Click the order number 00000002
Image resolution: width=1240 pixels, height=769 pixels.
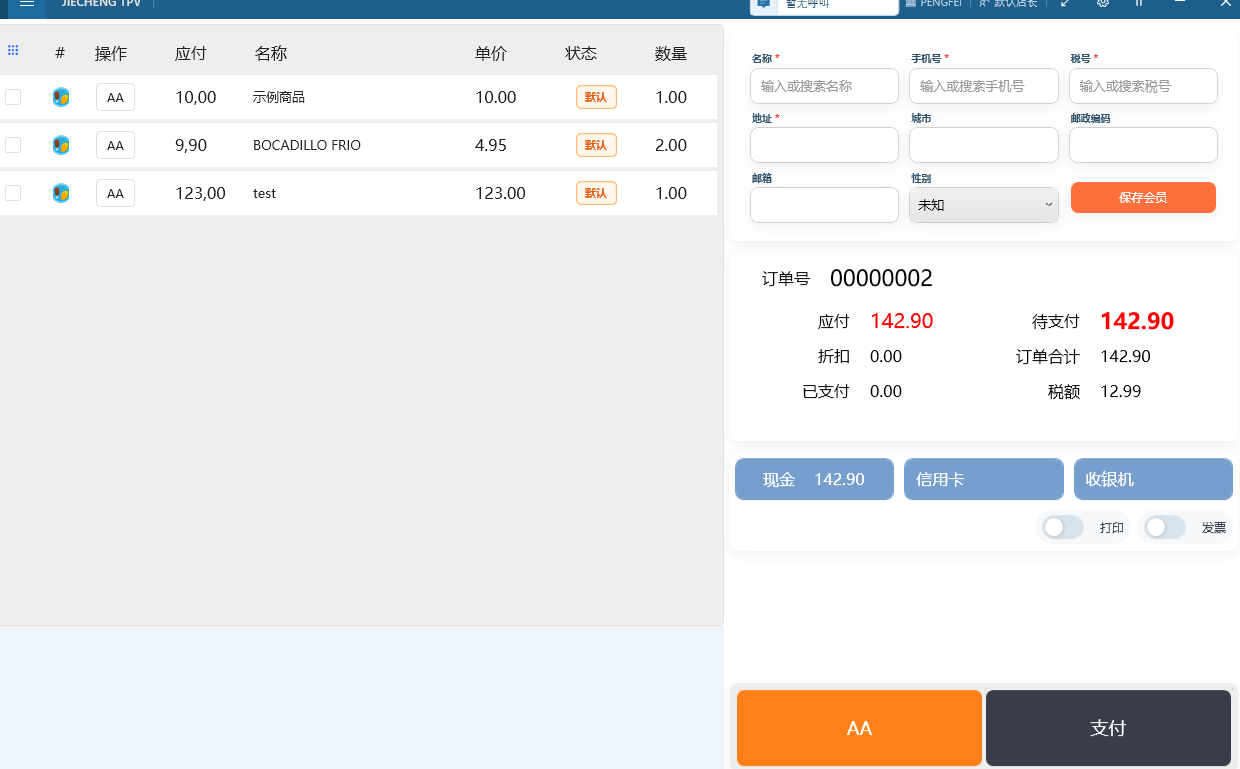881,279
